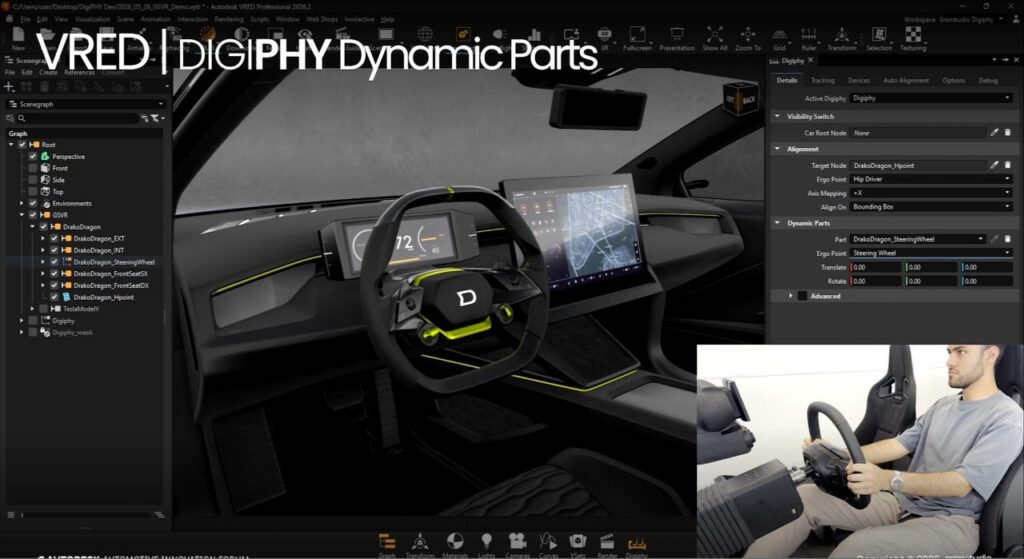Switch to the Devices tab
Screen dimensions: 1024x559
coord(859,80)
